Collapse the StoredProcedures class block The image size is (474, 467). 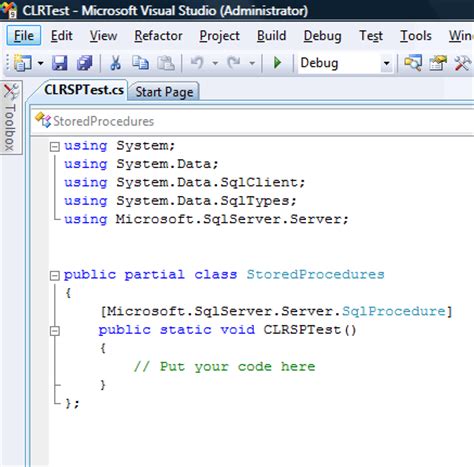(x=54, y=275)
